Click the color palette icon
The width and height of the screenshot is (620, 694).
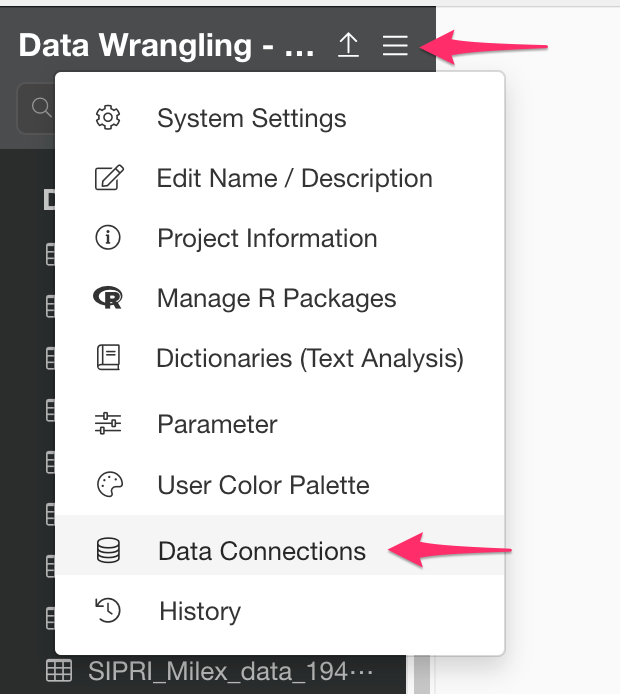tap(108, 485)
